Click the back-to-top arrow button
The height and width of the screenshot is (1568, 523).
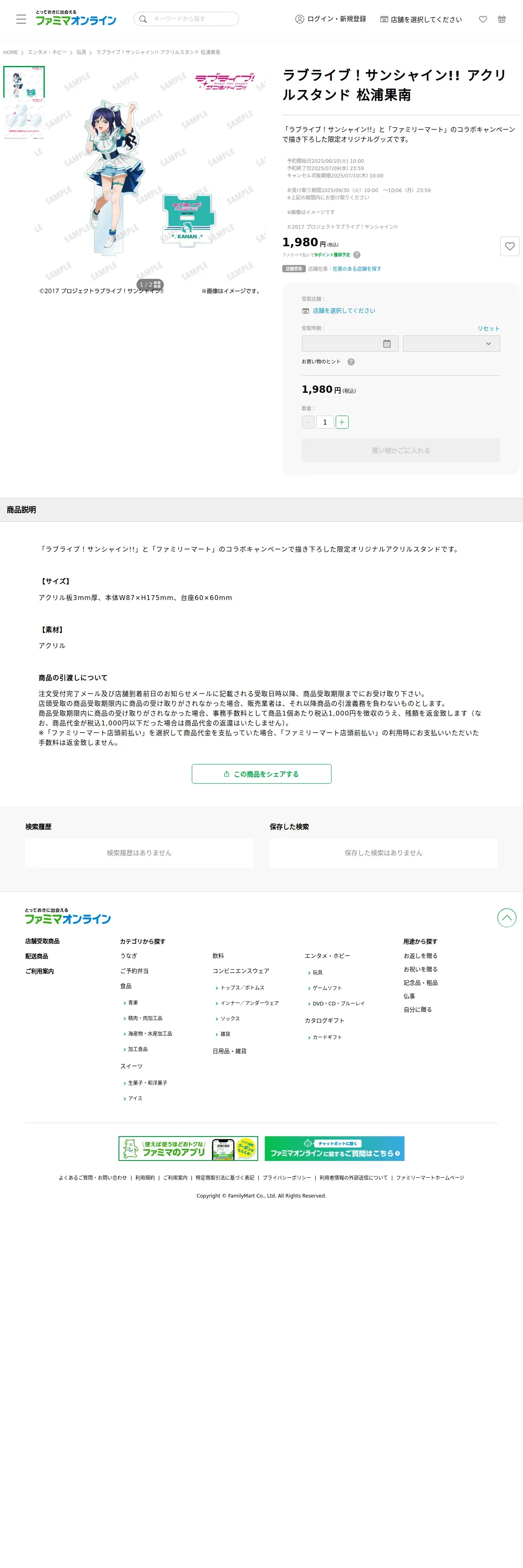click(x=507, y=918)
